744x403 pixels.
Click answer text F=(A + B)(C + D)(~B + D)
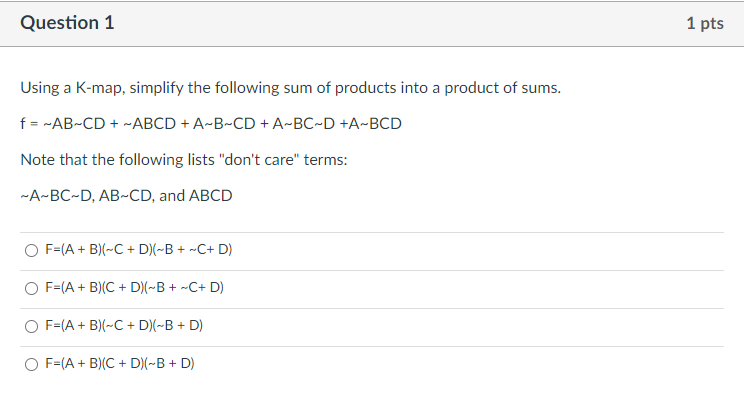tap(120, 364)
